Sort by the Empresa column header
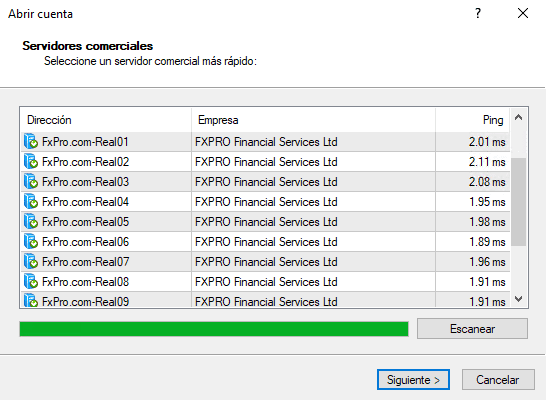 (x=313, y=120)
